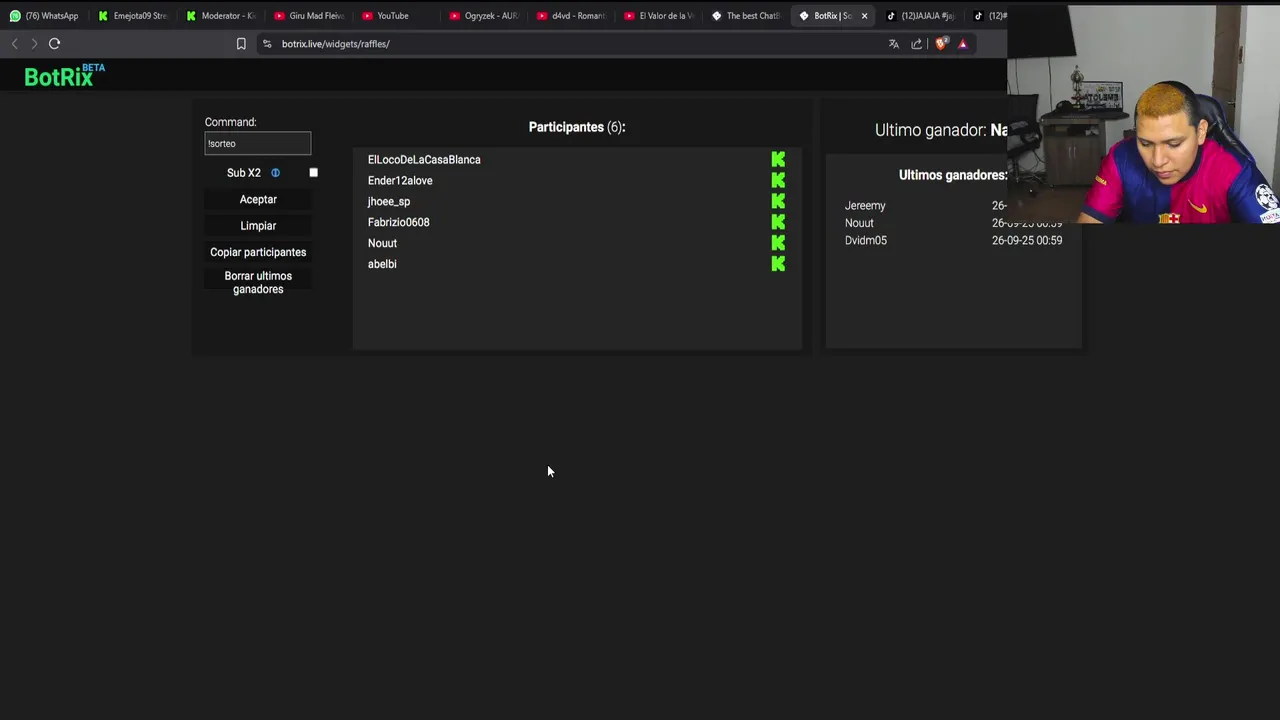Reload the page with refresh icon
Viewport: 1280px width, 720px height.
[54, 44]
